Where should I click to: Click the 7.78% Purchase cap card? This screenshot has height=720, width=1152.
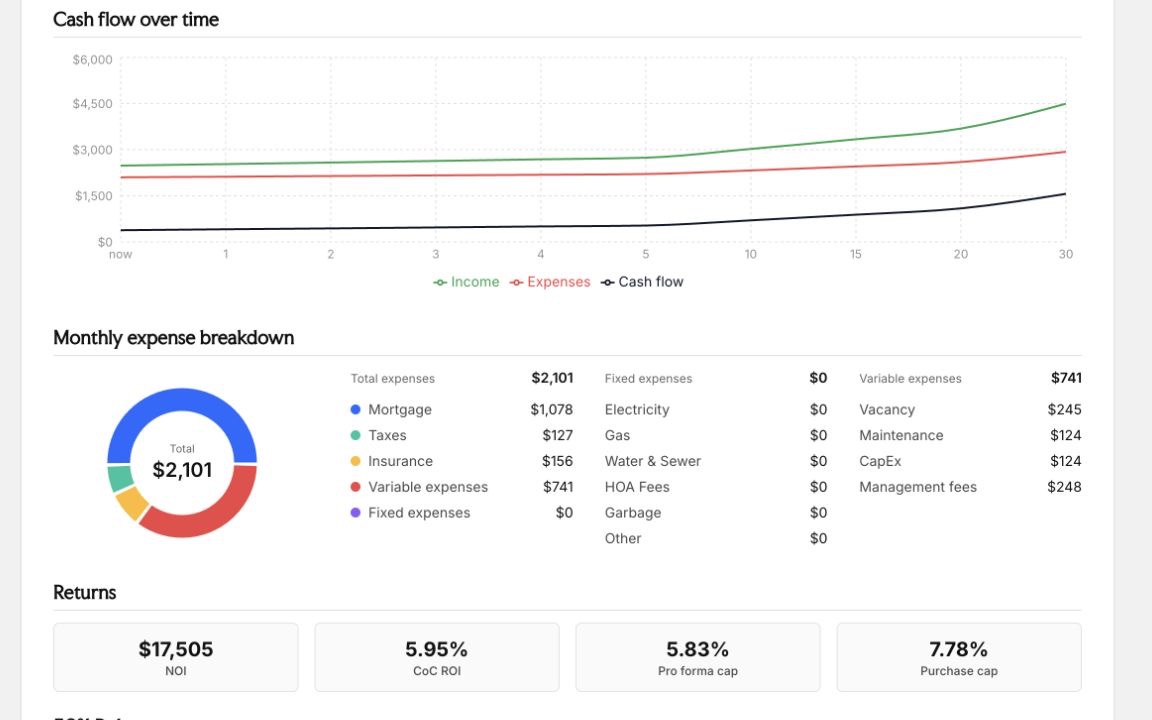click(959, 658)
